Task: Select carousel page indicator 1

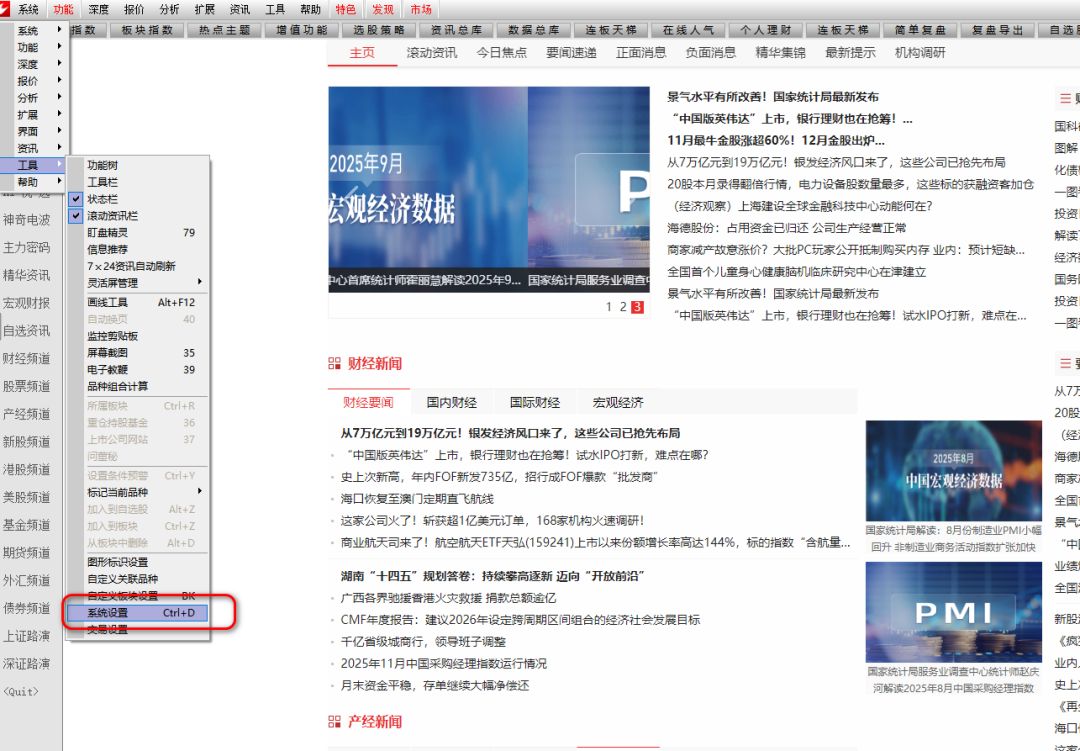Action: pos(609,307)
